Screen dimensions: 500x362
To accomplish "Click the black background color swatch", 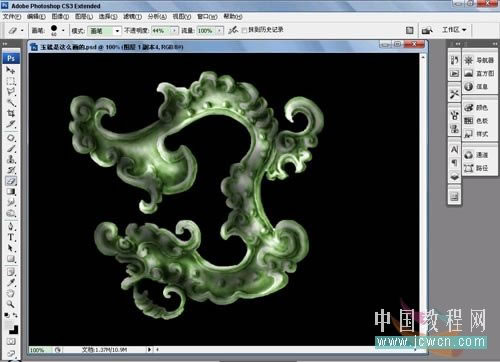I will [14, 330].
